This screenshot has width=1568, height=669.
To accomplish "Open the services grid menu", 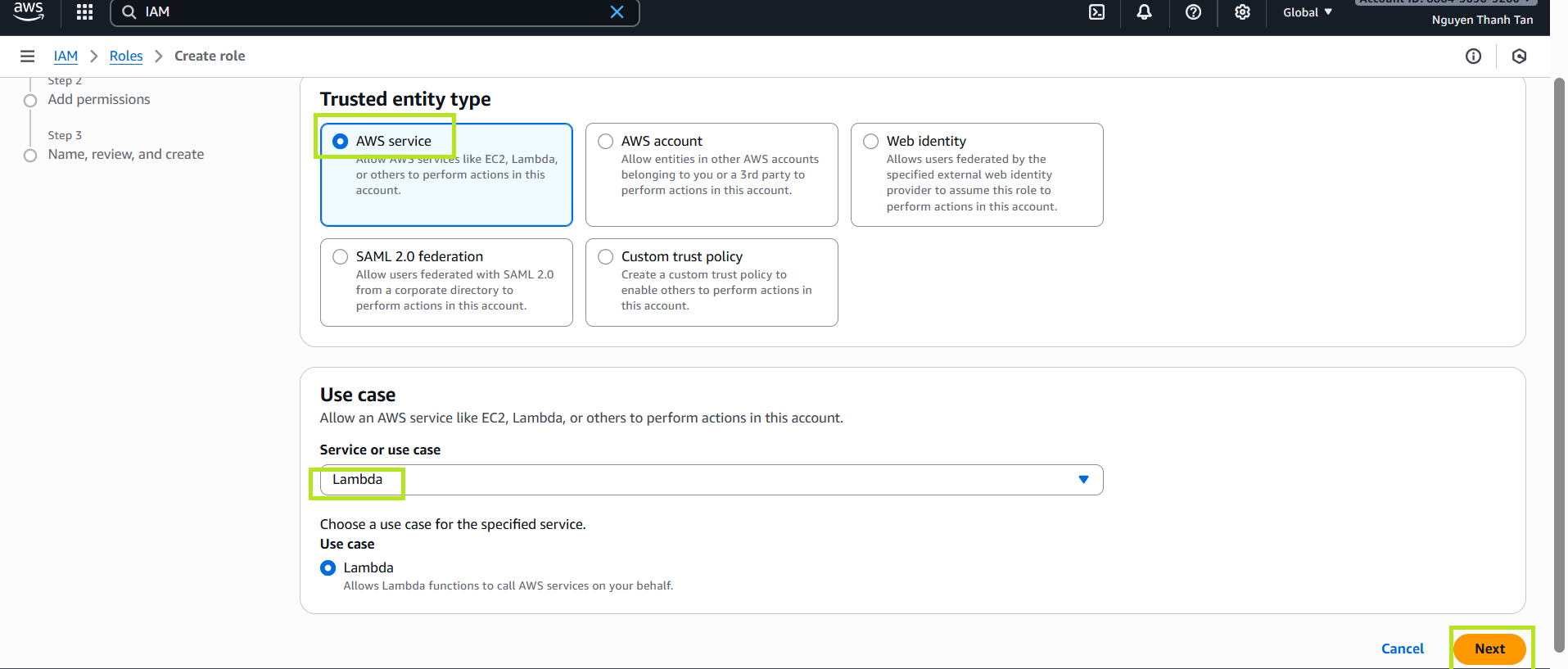I will [84, 12].
